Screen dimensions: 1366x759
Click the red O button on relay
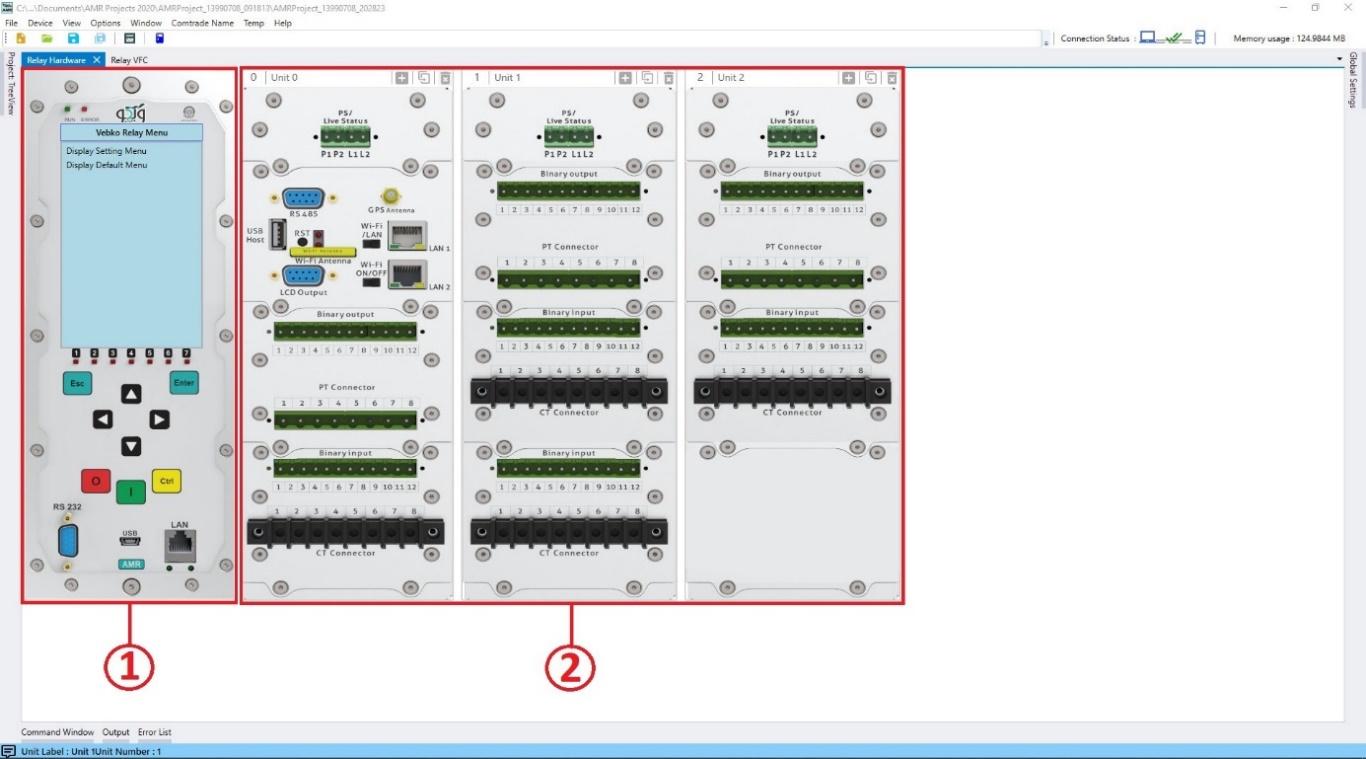96,481
